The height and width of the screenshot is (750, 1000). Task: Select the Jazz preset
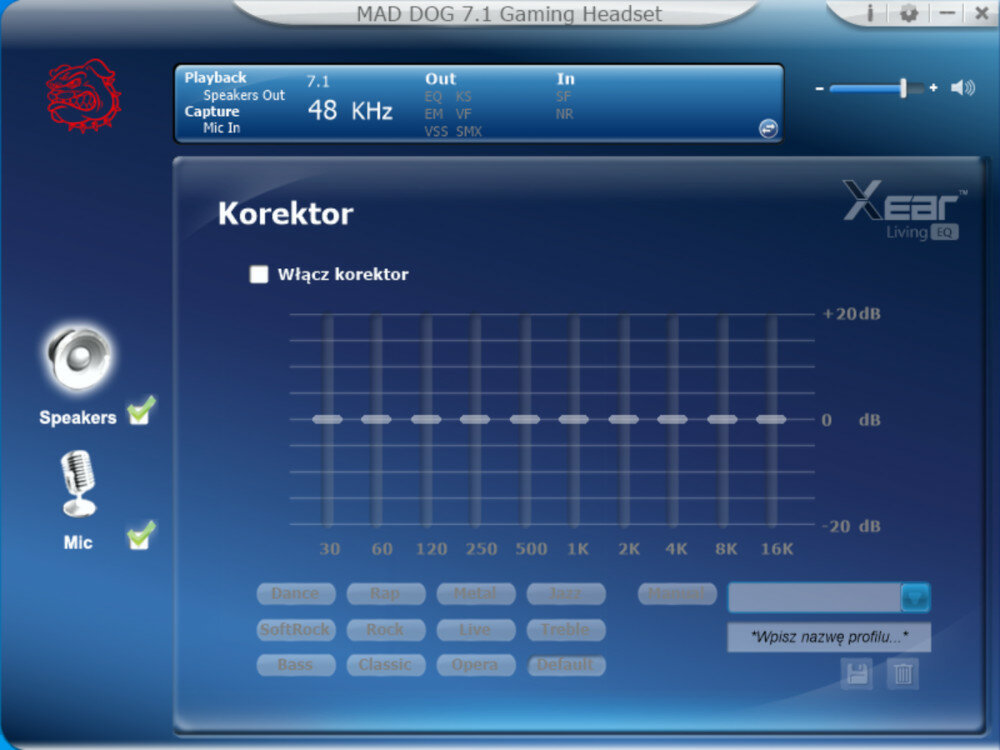pos(566,594)
